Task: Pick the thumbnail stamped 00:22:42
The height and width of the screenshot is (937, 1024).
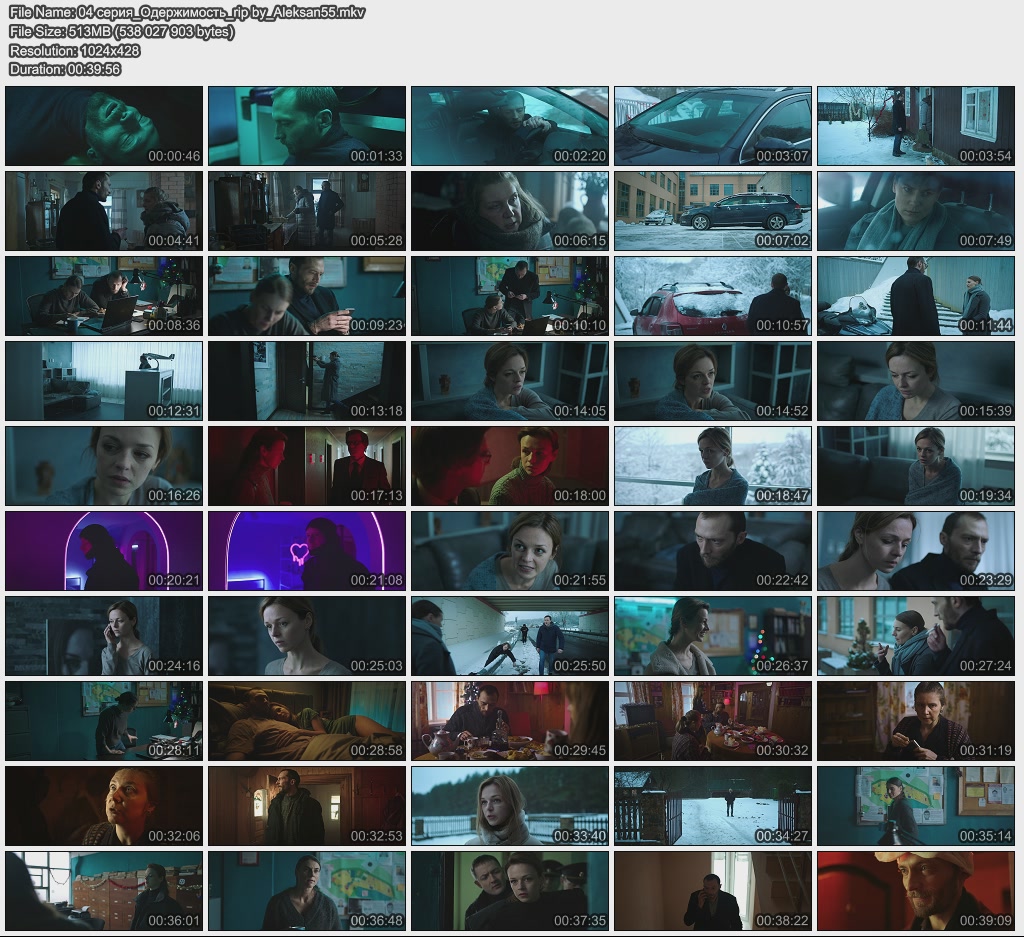Action: pyautogui.click(x=713, y=551)
